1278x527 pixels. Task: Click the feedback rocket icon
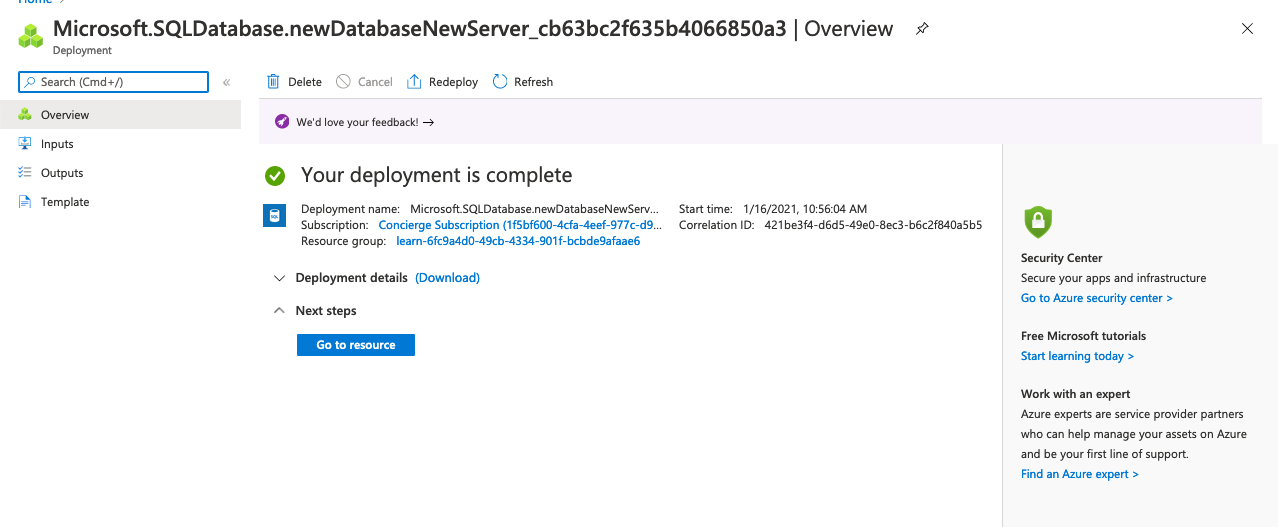tap(282, 122)
